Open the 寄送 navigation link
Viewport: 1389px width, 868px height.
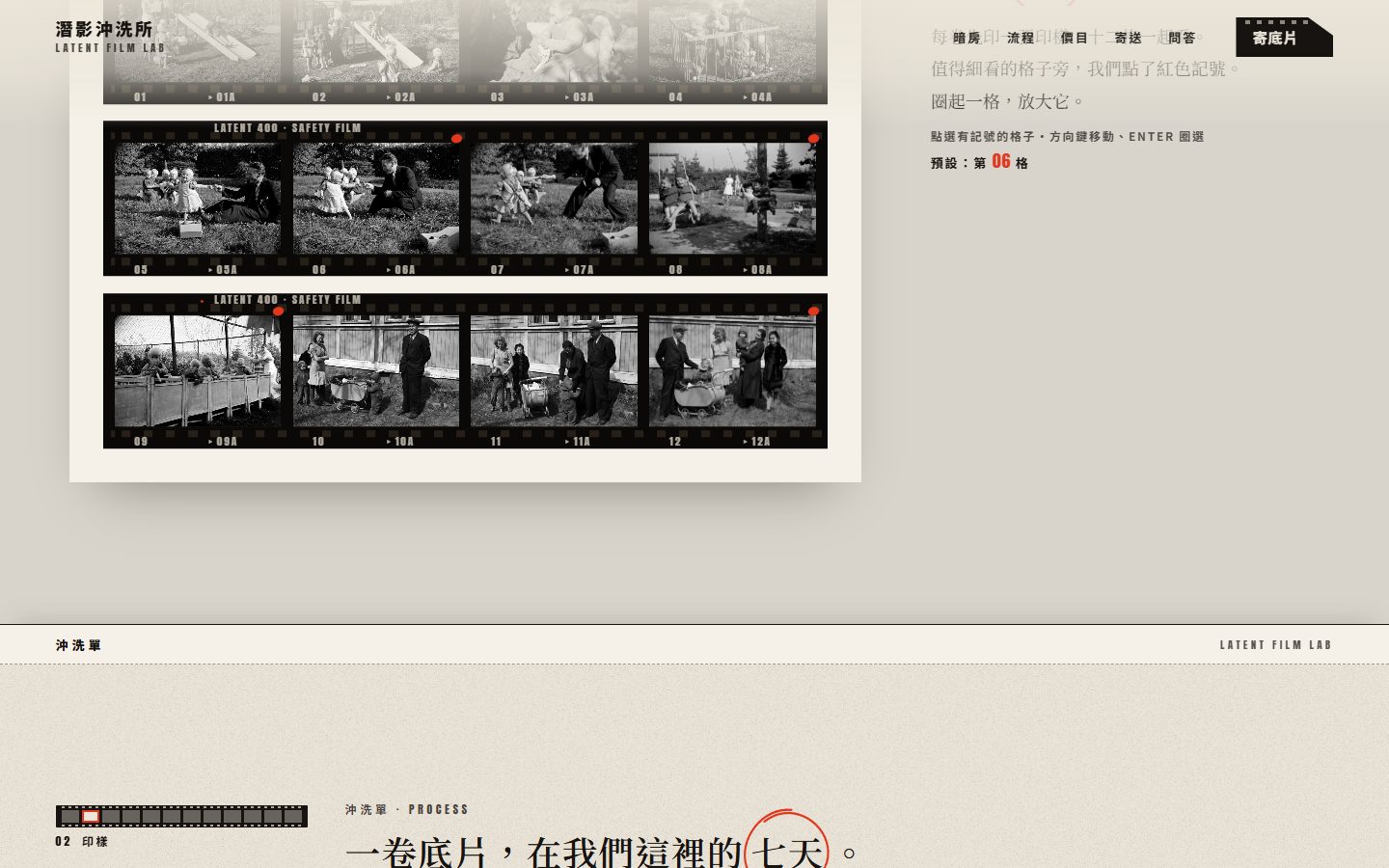click(1129, 38)
